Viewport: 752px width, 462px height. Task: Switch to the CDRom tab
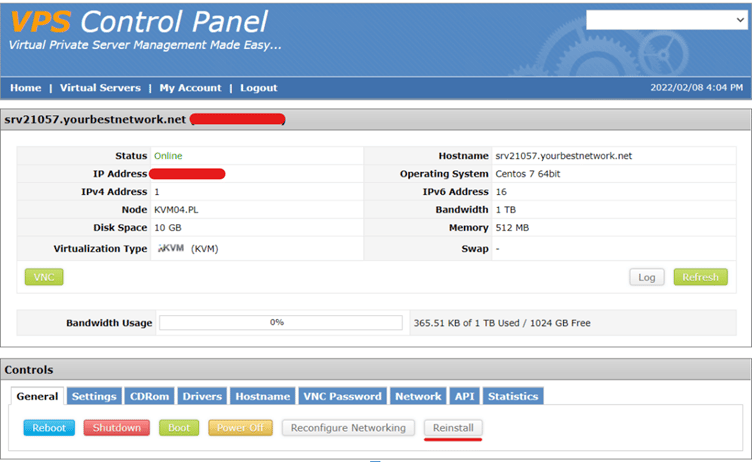[x=149, y=396]
